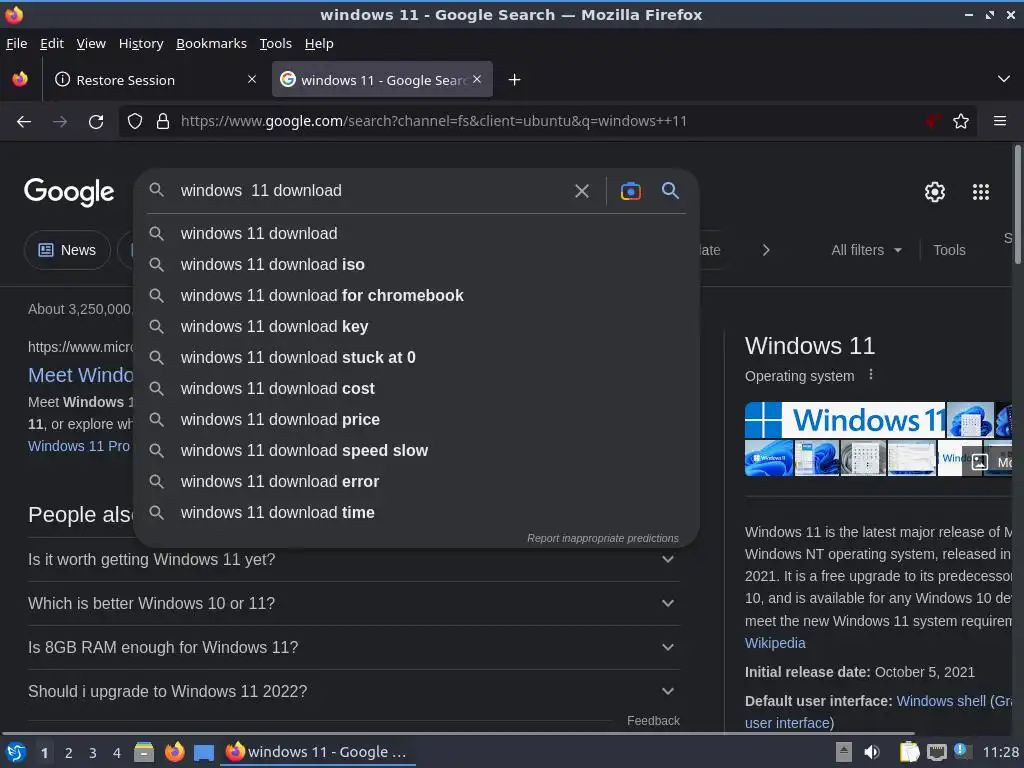This screenshot has width=1024, height=768.
Task: Close the windows 11 Google Search tab
Action: pos(477,79)
